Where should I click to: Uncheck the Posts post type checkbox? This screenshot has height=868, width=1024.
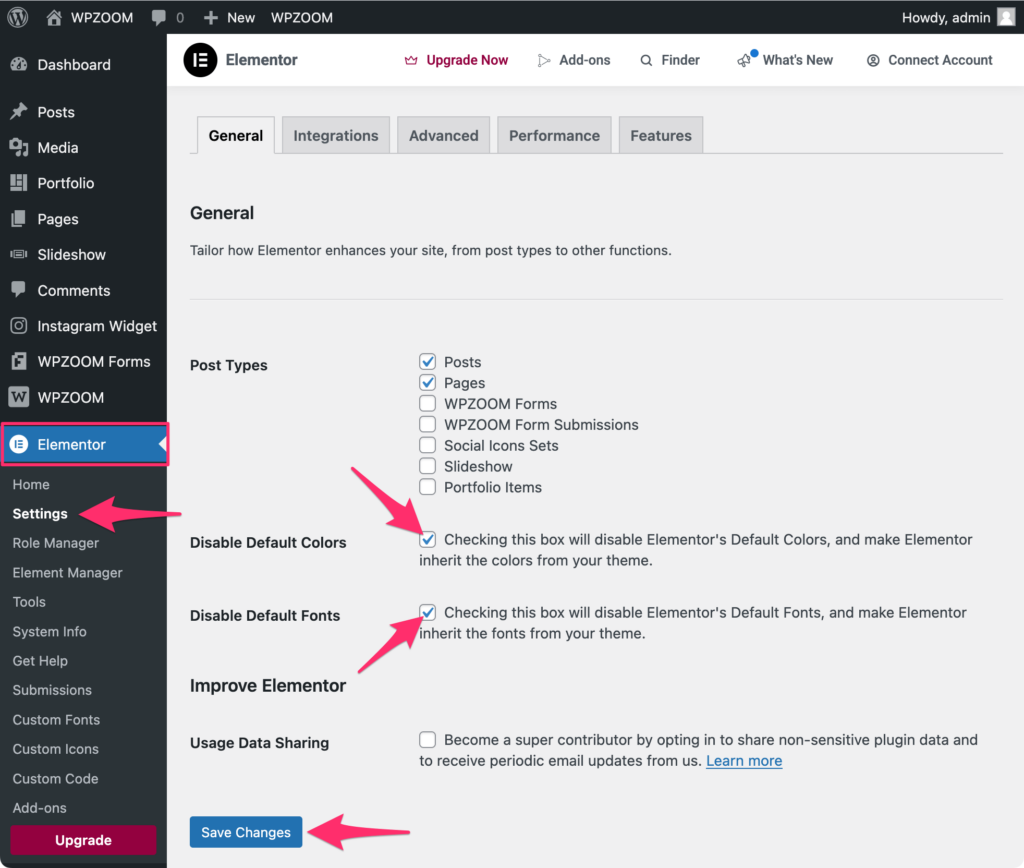[427, 362]
